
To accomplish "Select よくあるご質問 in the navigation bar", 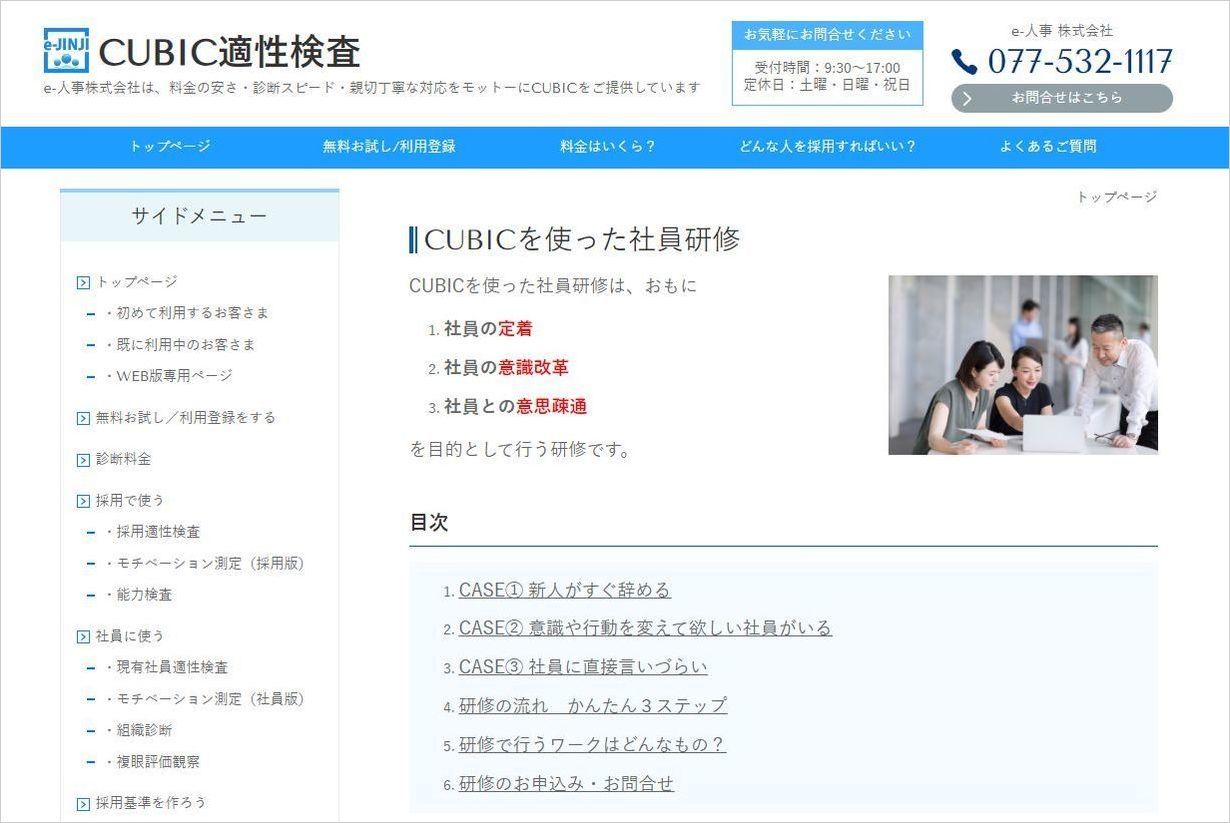I will [1047, 146].
